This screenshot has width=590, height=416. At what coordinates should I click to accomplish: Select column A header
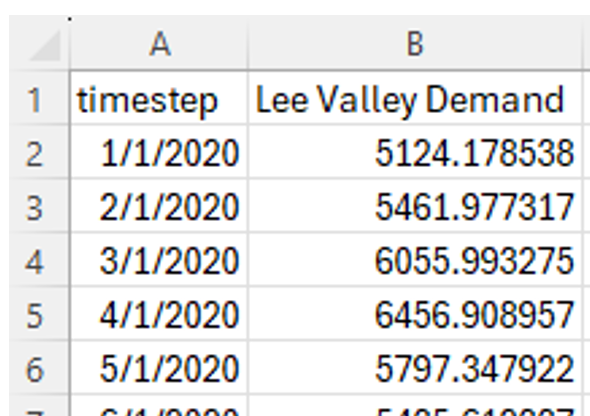tap(159, 43)
